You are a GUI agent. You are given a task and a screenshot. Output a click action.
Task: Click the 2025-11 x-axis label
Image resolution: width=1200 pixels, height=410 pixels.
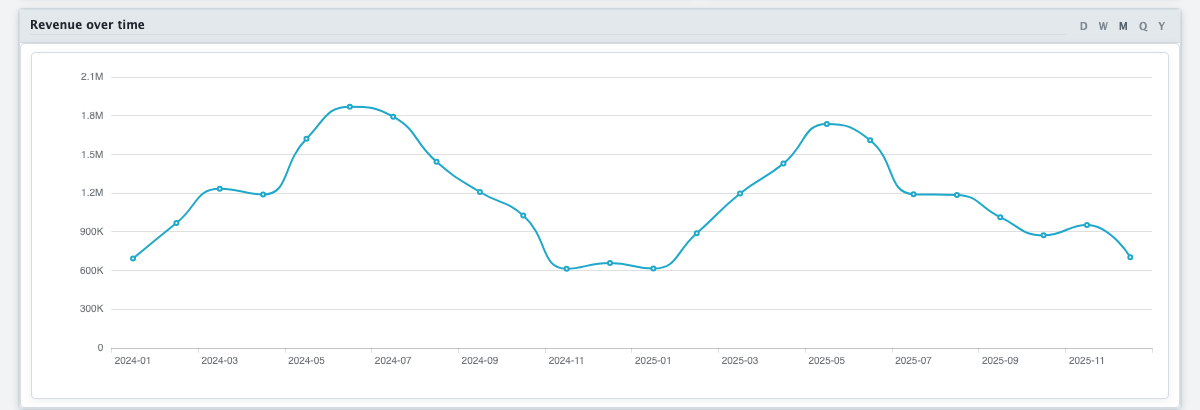tap(1087, 360)
